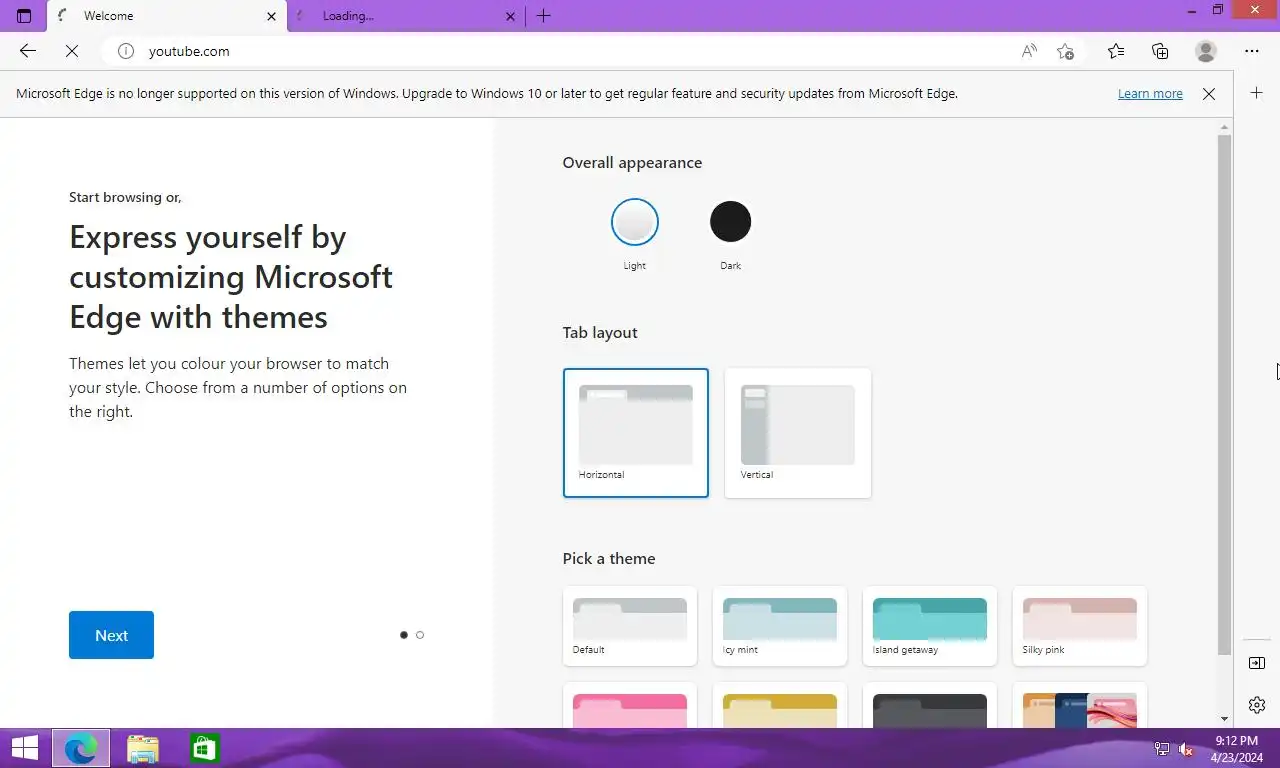Screen dimensions: 1280x768
Task: Click the scrollbar up arrow
Action: click(1224, 127)
